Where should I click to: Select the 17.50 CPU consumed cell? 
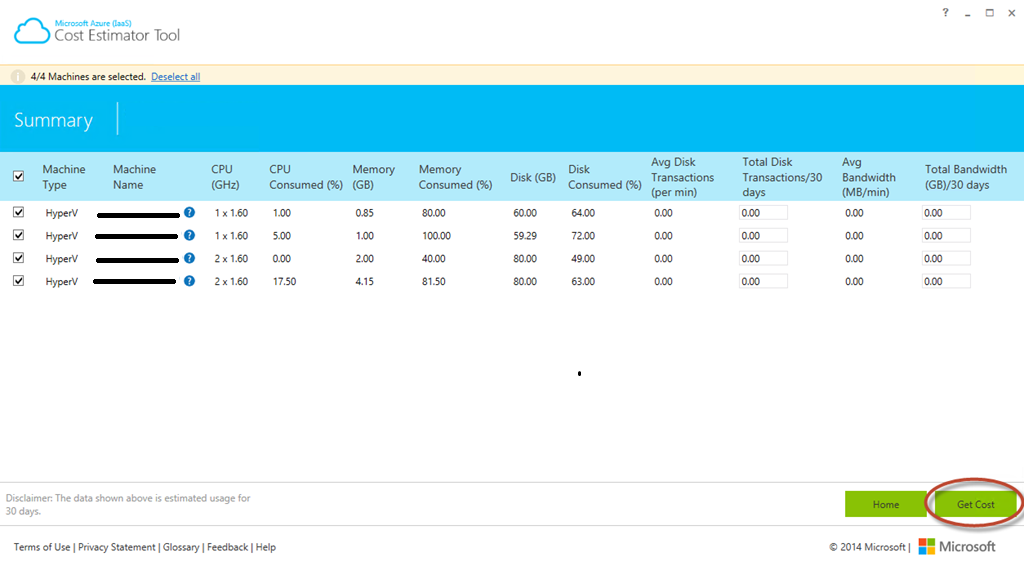284,281
